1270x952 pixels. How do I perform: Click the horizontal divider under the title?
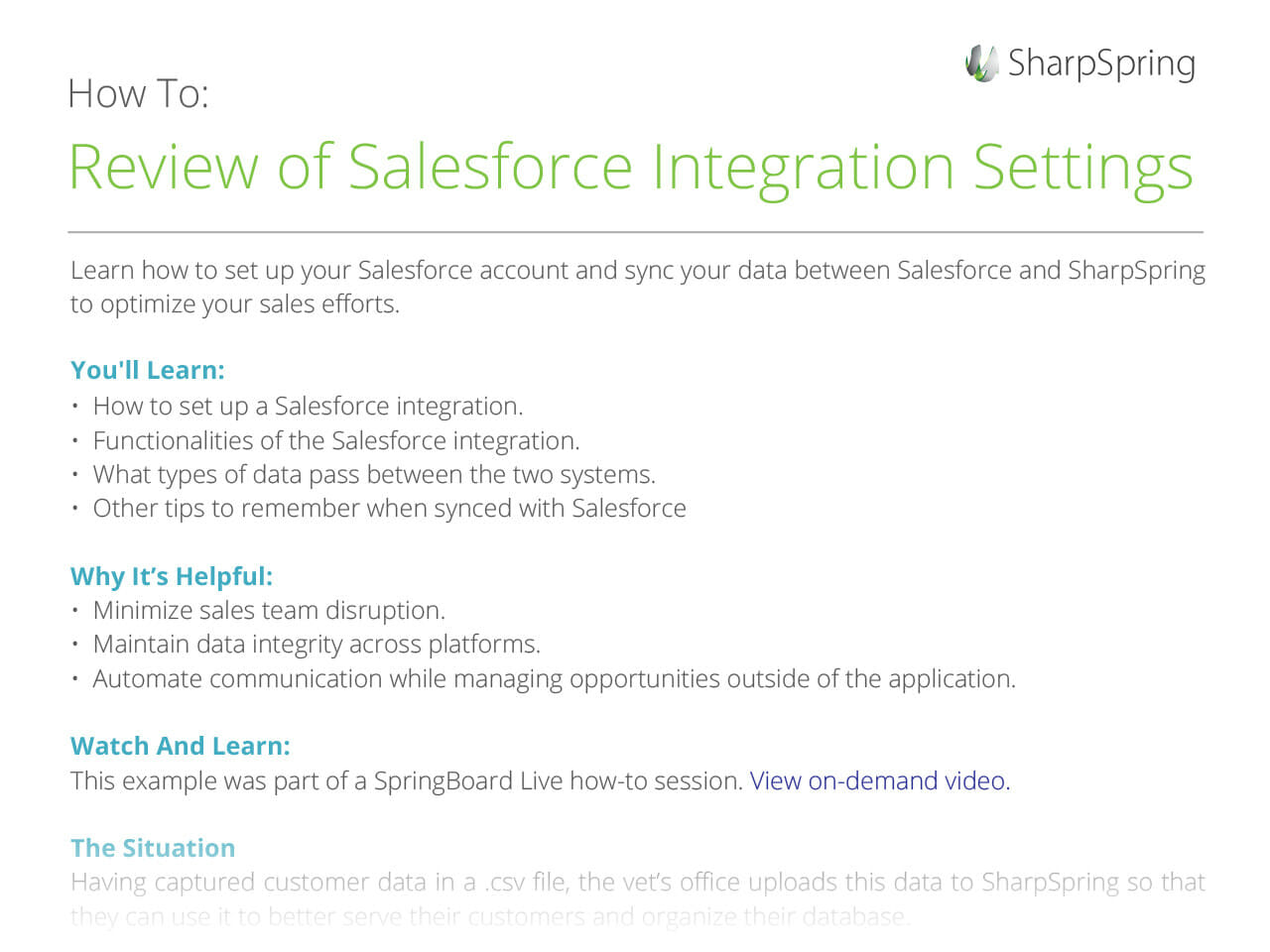tap(635, 232)
